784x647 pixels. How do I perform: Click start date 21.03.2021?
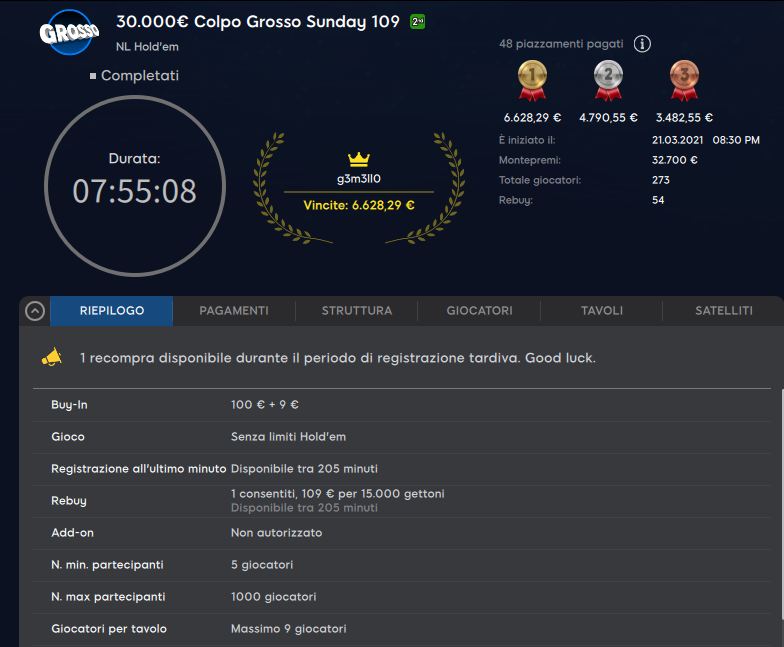pyautogui.click(x=677, y=140)
